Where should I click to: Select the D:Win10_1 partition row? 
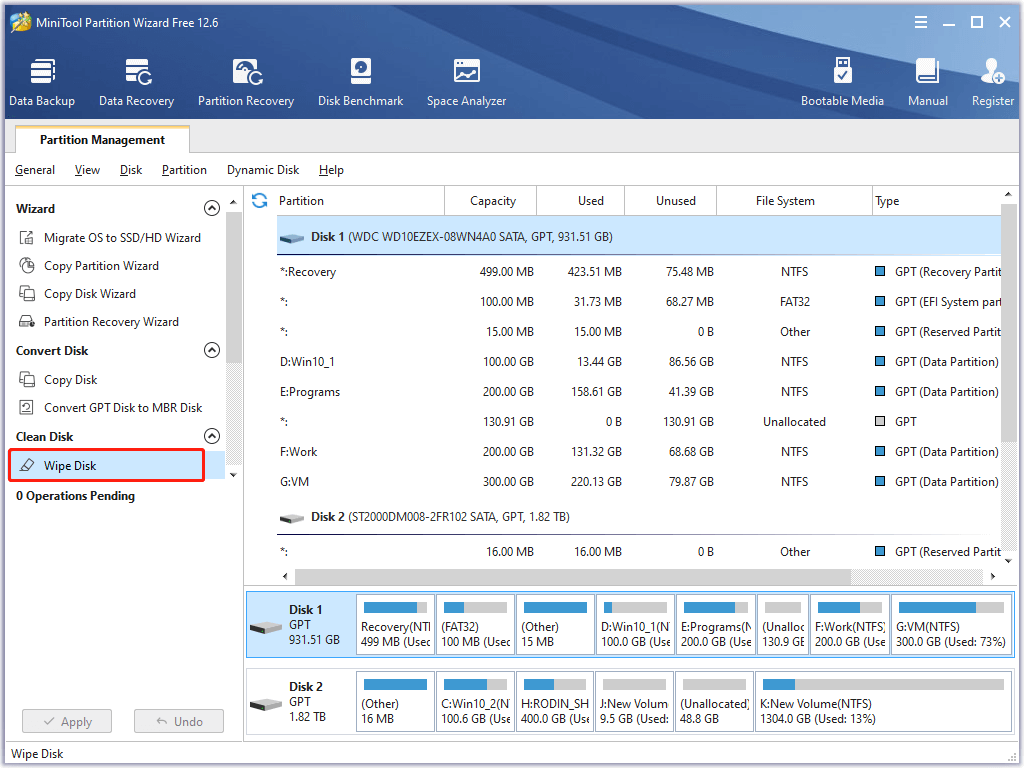pos(639,362)
